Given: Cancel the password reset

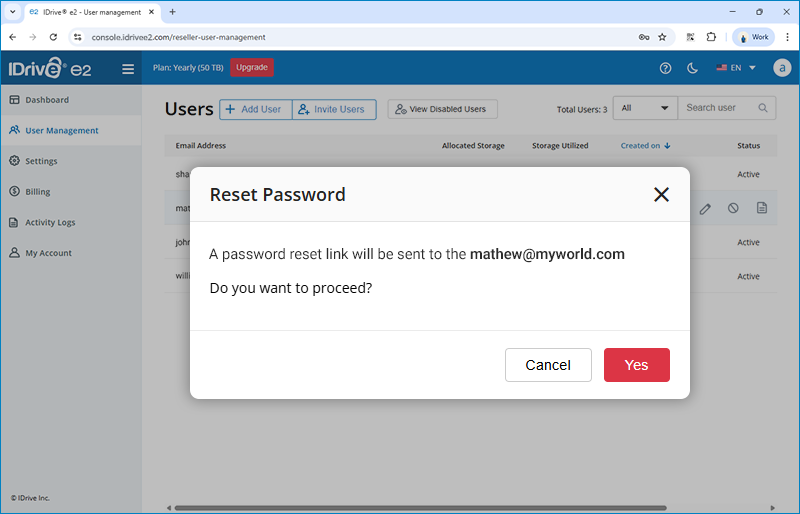Looking at the screenshot, I should [548, 365].
